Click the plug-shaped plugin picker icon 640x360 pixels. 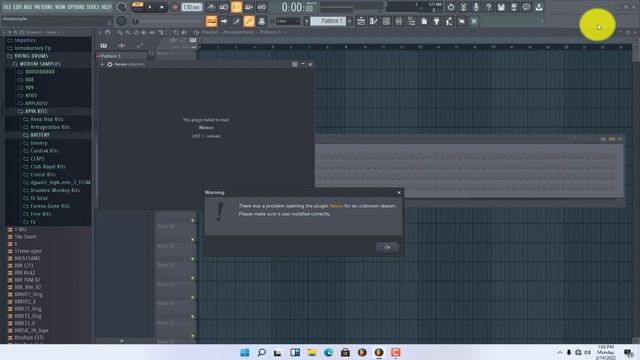(437, 21)
